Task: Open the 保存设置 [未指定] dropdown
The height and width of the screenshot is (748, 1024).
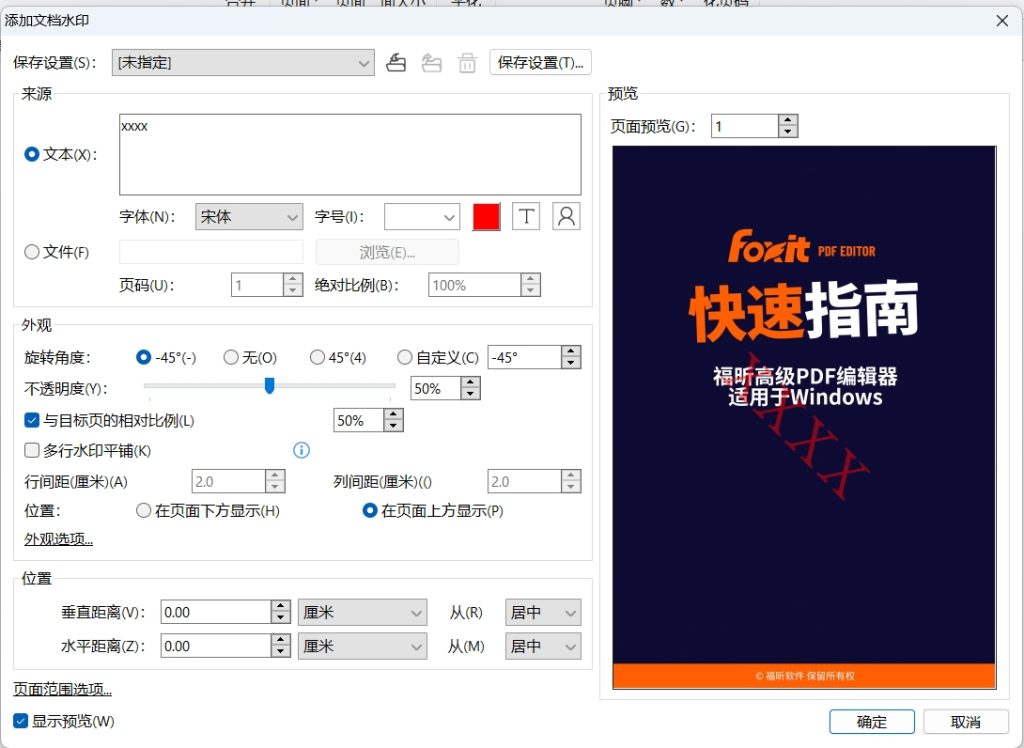Action: 243,63
